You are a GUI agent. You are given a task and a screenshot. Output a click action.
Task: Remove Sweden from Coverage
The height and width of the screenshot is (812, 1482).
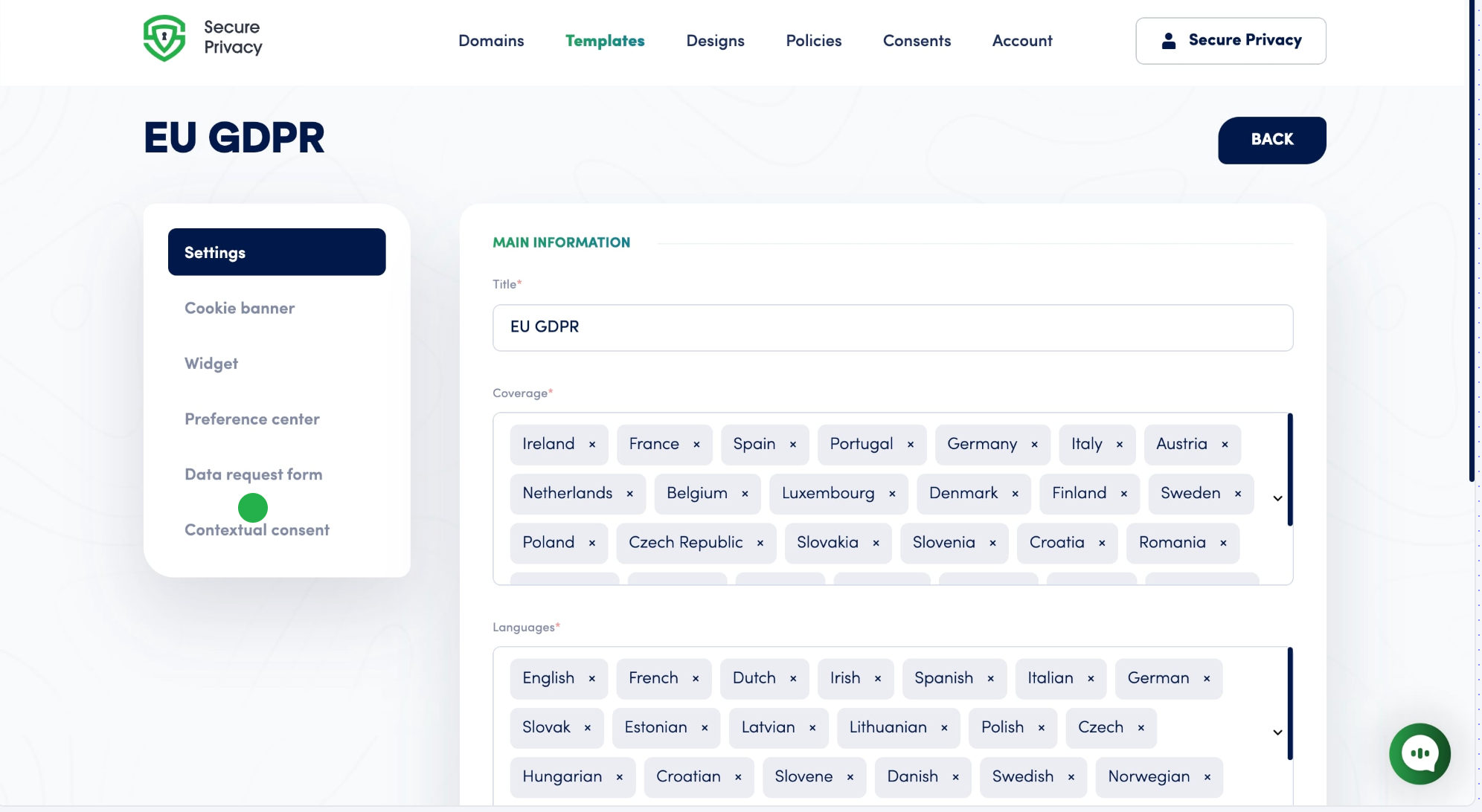click(x=1237, y=493)
